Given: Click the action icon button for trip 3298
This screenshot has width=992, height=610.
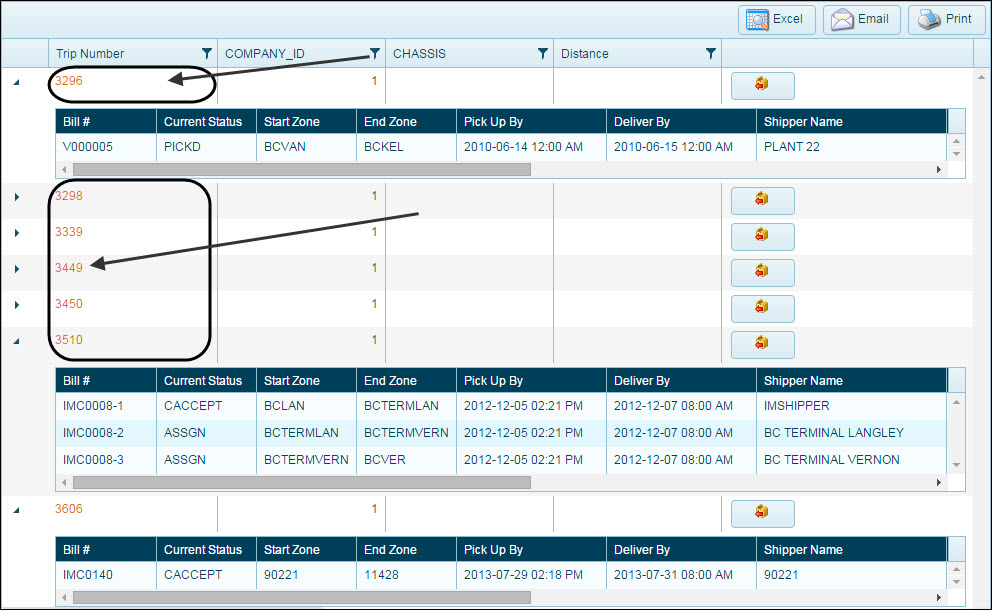Looking at the screenshot, I should pyautogui.click(x=762, y=201).
